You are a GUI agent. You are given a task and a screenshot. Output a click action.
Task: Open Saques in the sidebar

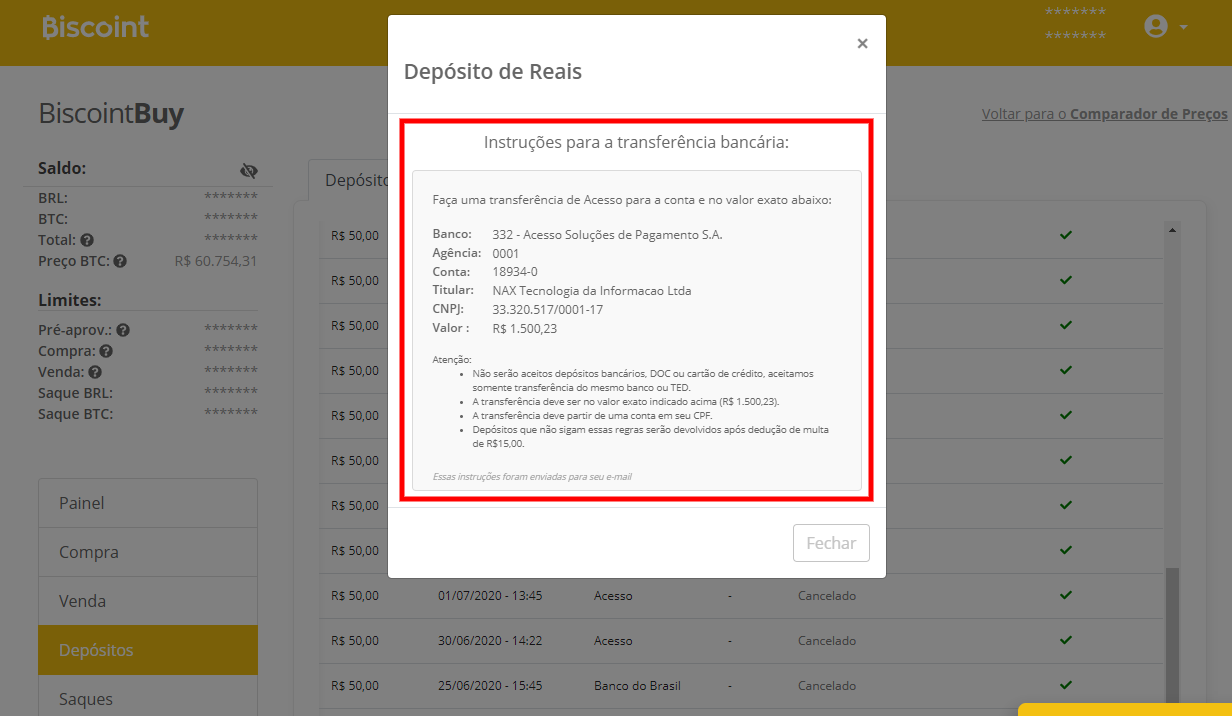[148, 697]
